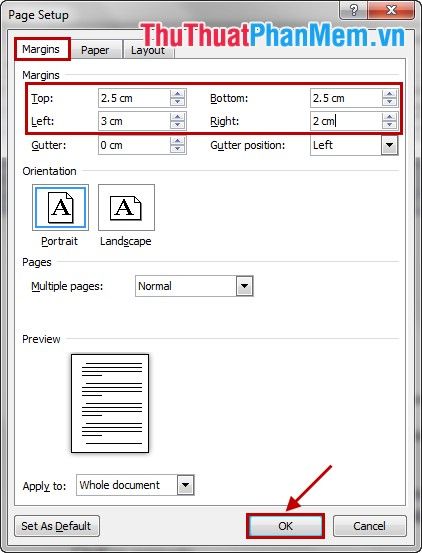Click Set As Default button
This screenshot has width=422, height=553.
(x=57, y=526)
